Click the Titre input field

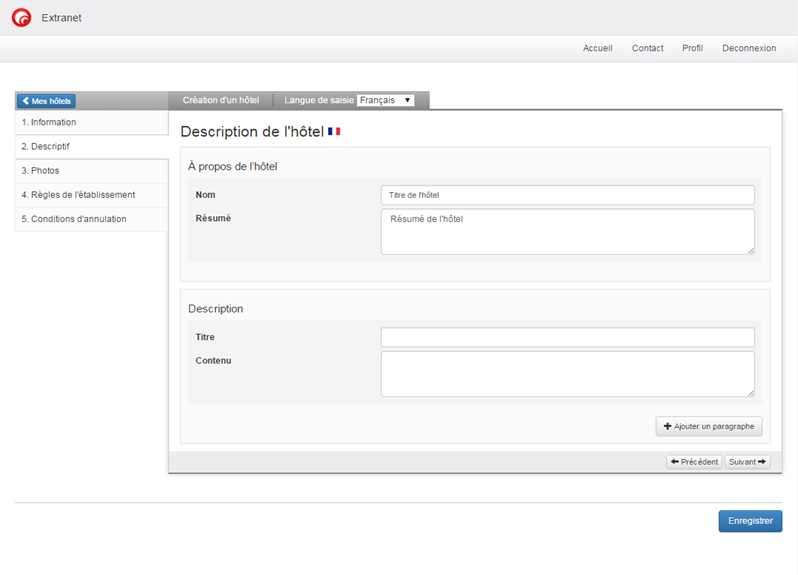pos(567,337)
